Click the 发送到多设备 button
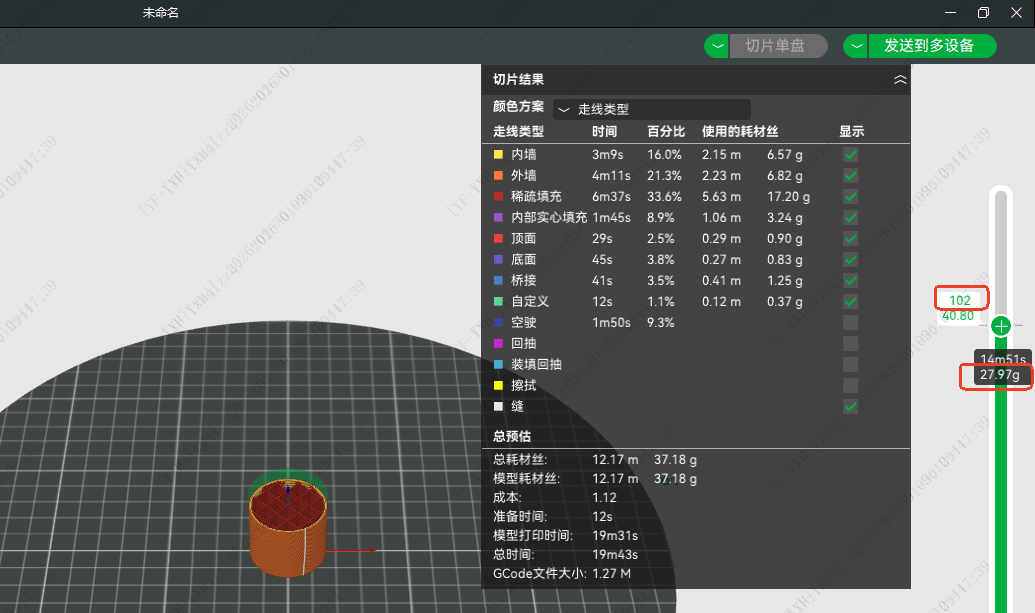The image size is (1035, 613). pyautogui.click(x=928, y=46)
